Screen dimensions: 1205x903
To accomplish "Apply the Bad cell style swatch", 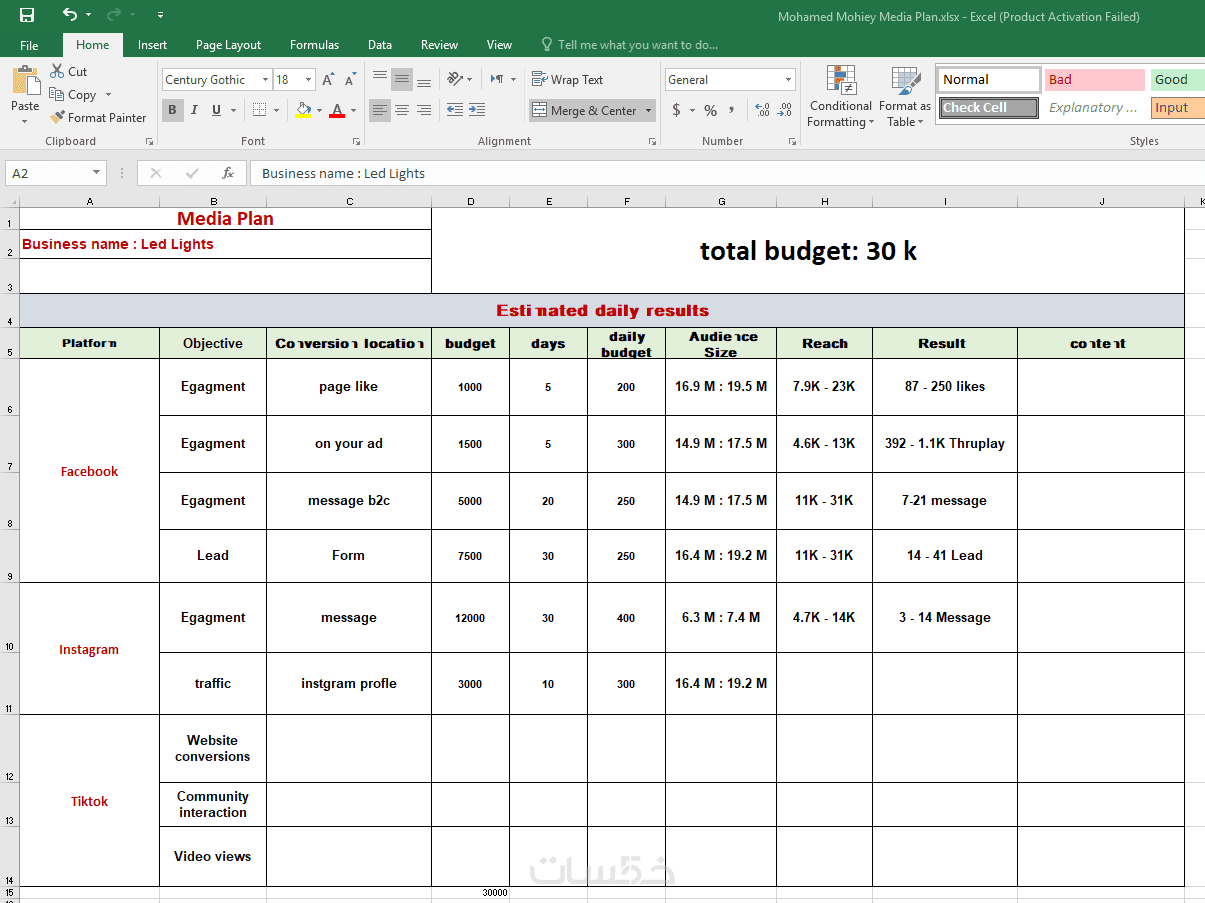I will 1094,80.
